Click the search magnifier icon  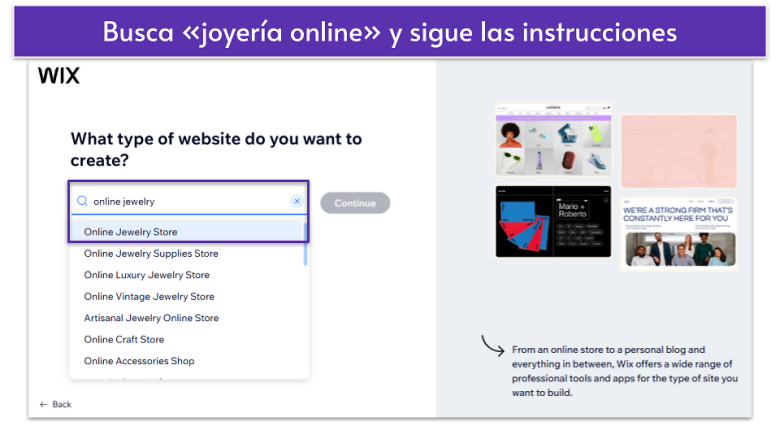[x=82, y=201]
